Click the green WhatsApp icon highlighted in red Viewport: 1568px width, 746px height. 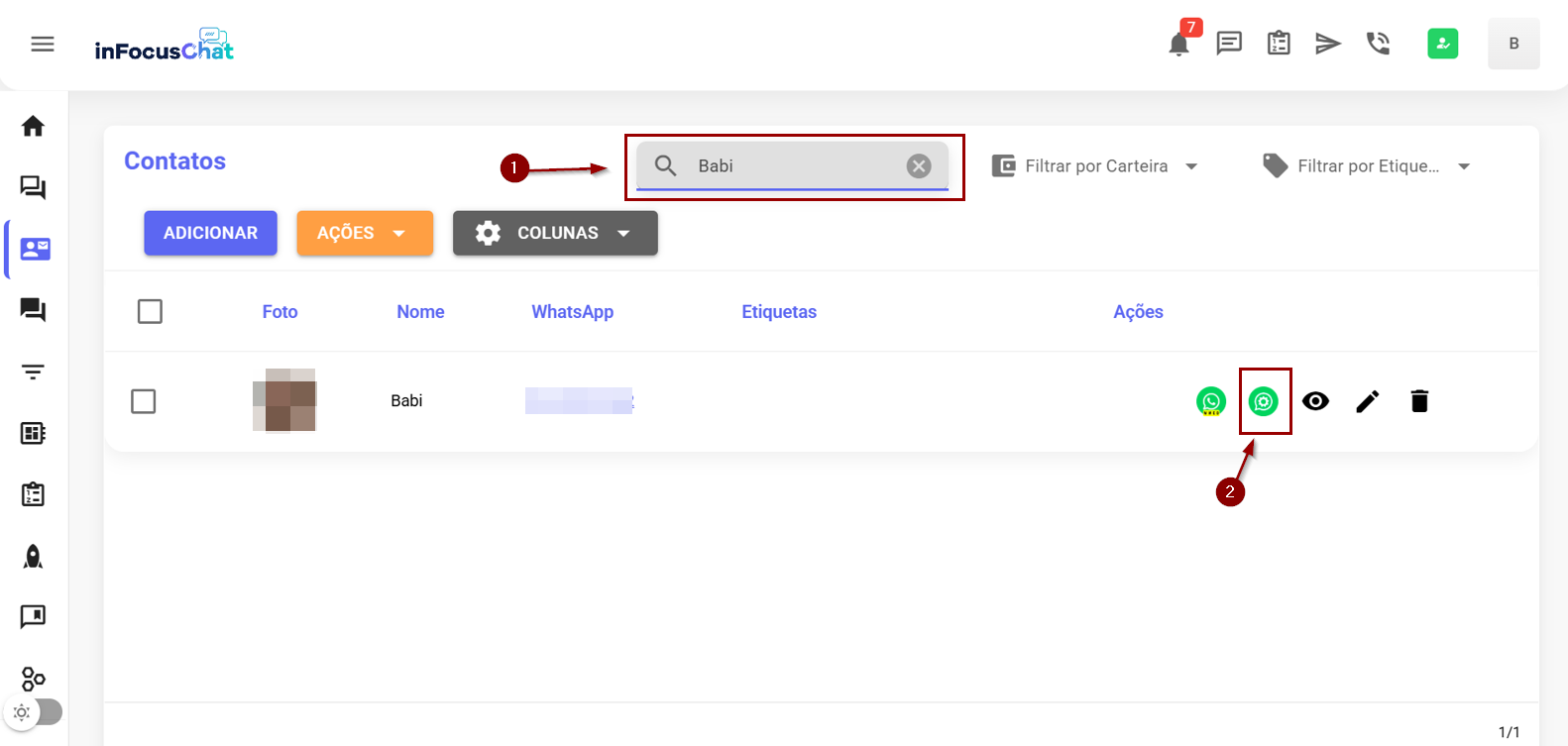(1263, 401)
